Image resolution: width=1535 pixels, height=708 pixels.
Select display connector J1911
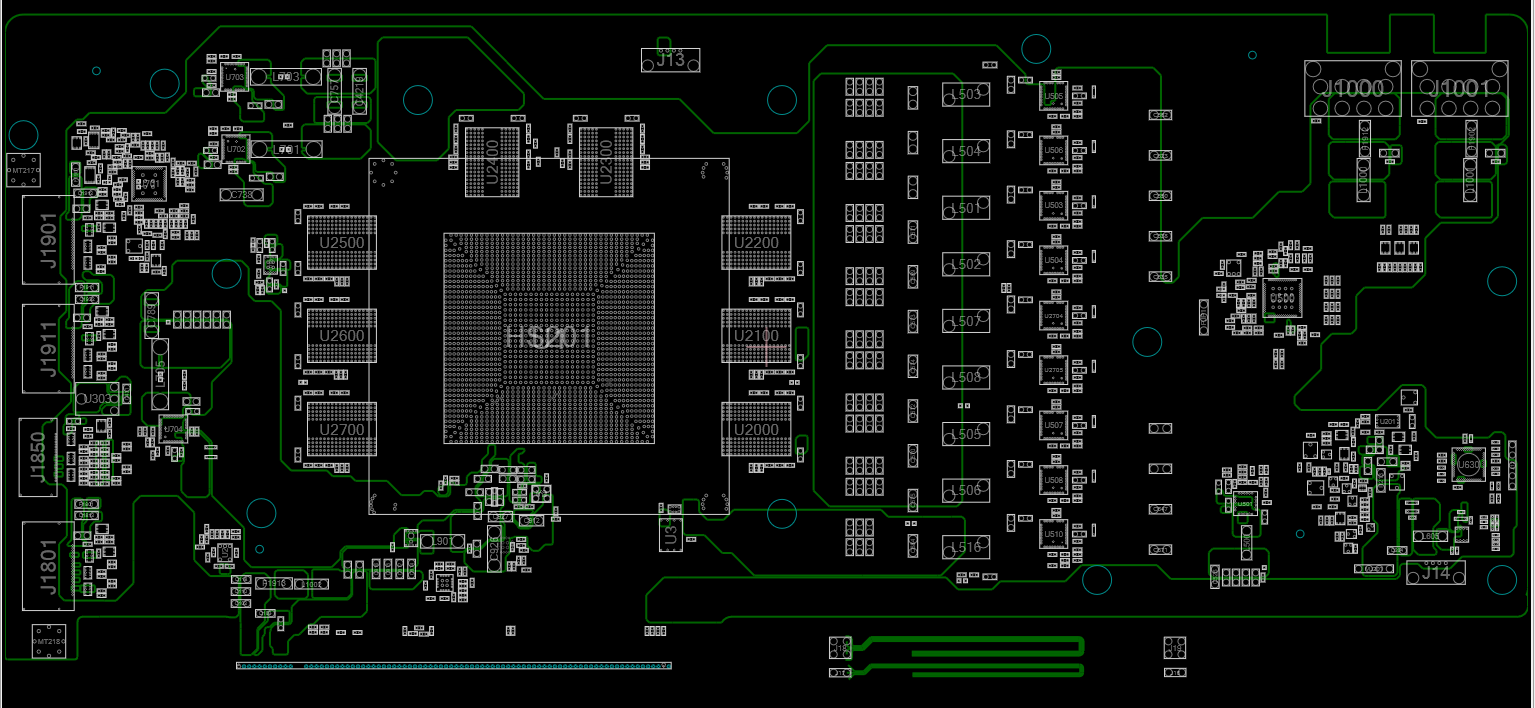(48, 349)
